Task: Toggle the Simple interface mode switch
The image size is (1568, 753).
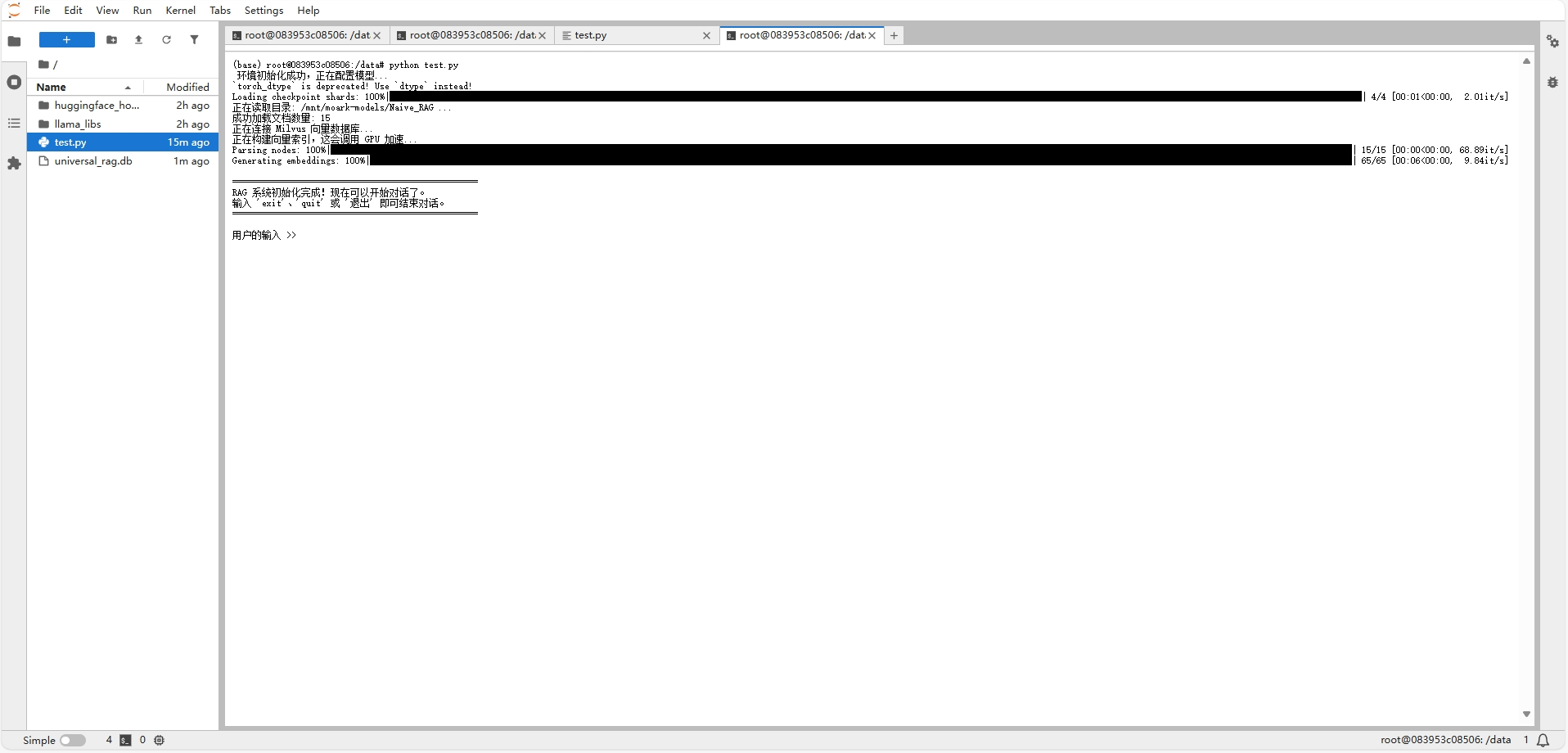Action: pos(73,740)
